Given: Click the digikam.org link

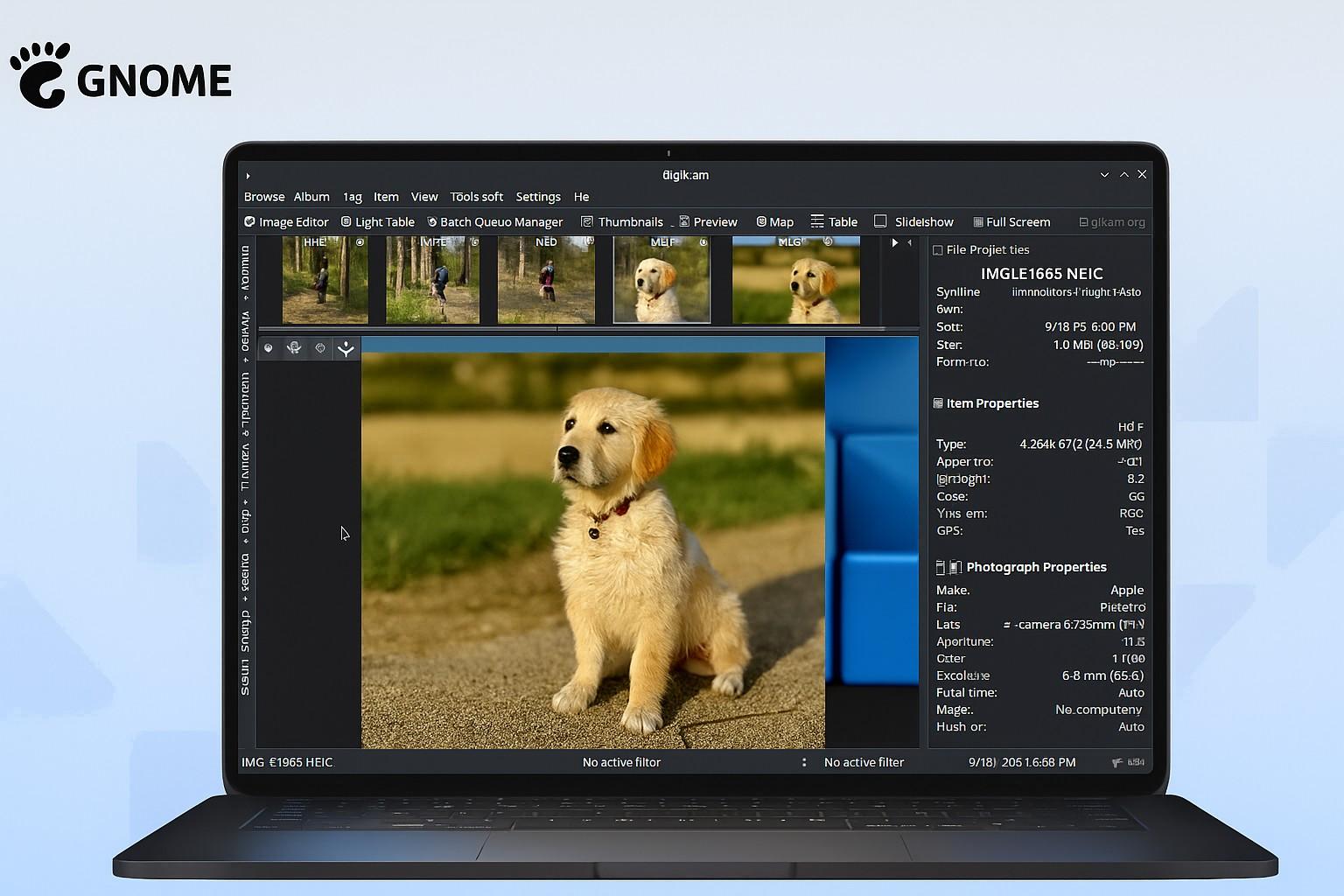Looking at the screenshot, I should 1112,222.
